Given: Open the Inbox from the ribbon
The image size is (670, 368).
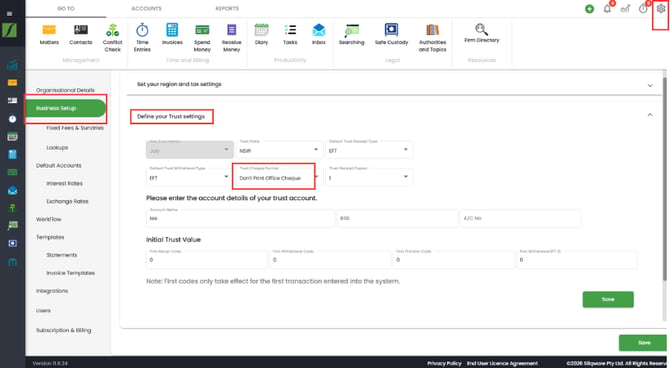Looking at the screenshot, I should [319, 34].
